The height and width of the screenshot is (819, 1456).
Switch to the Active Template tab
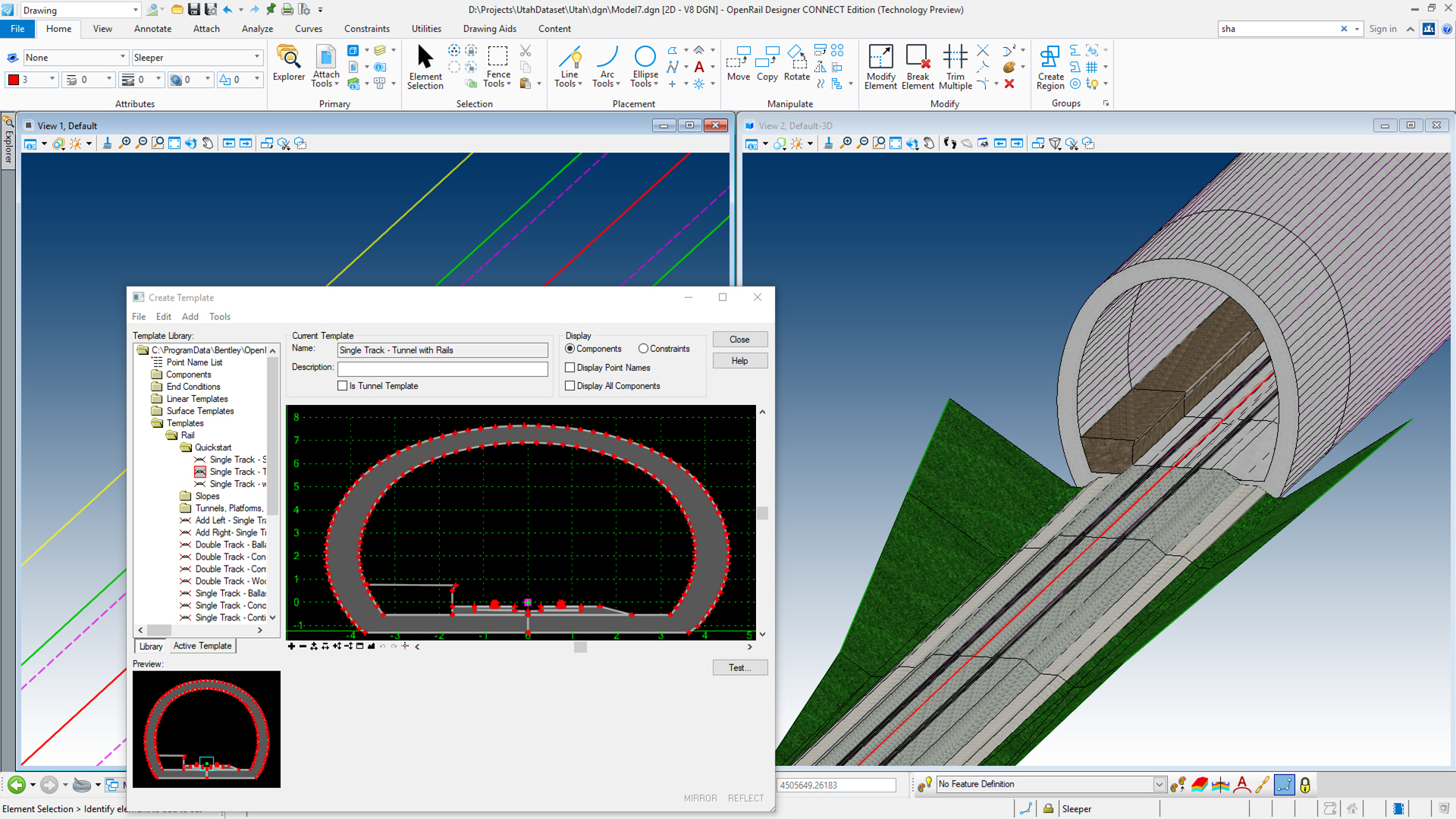202,646
